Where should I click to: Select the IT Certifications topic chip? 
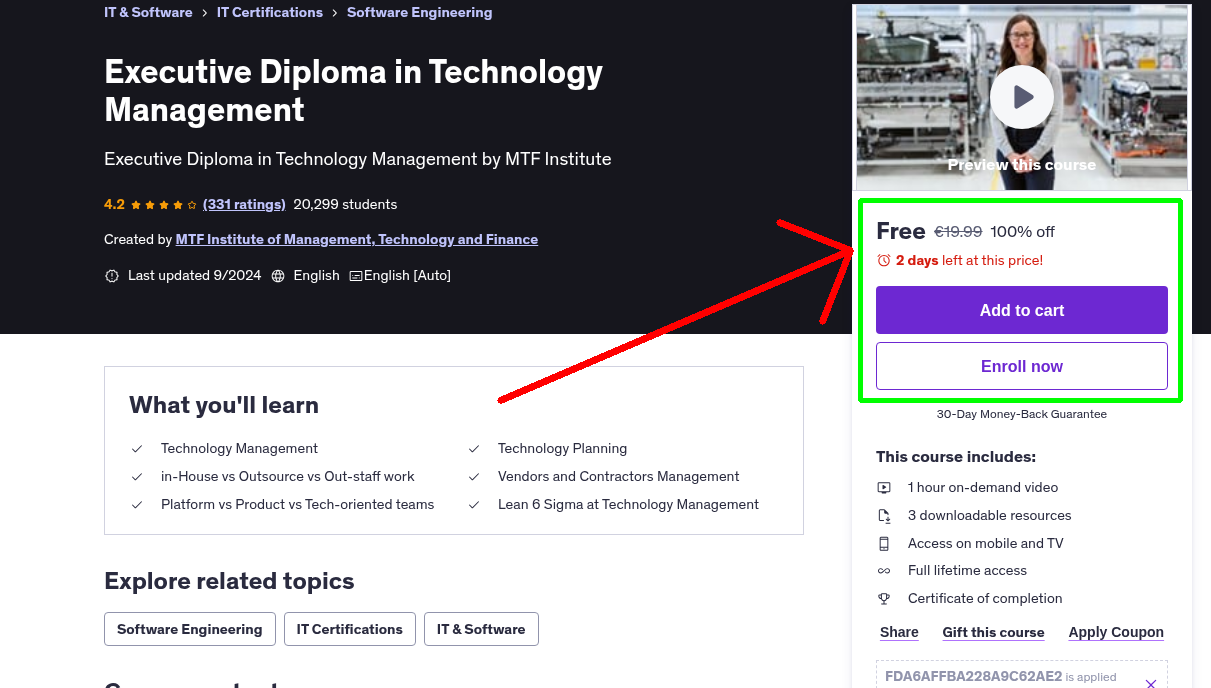click(350, 629)
